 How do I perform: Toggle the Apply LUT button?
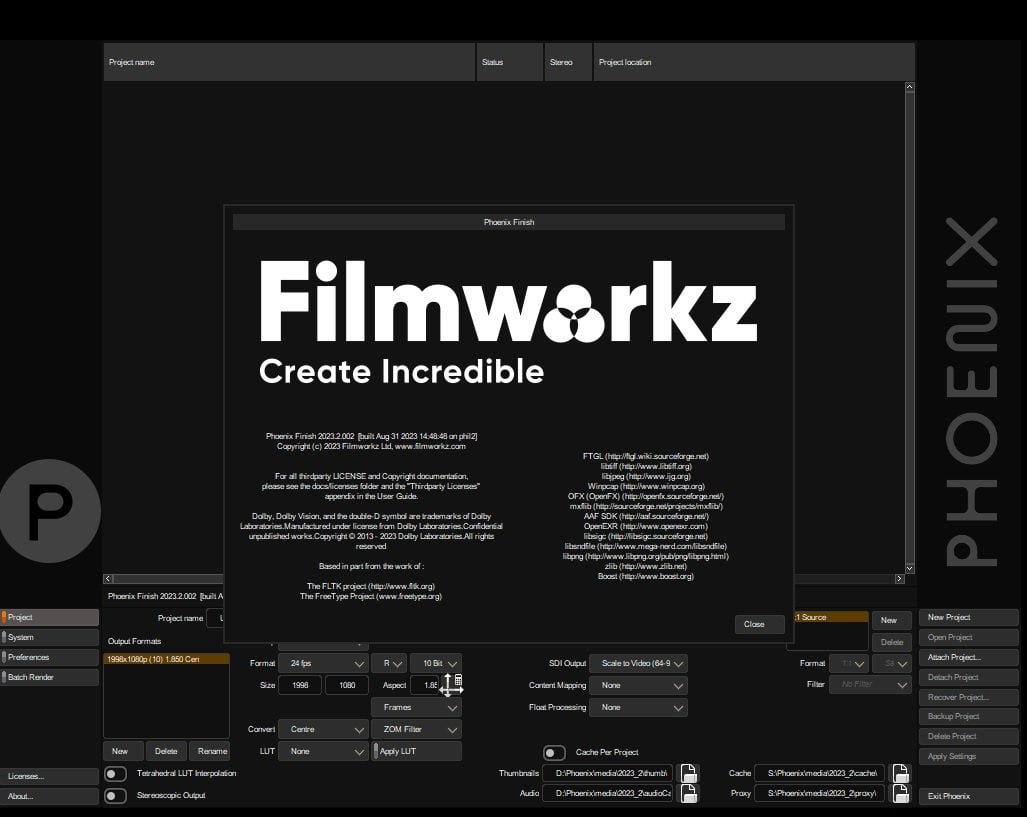pos(417,751)
